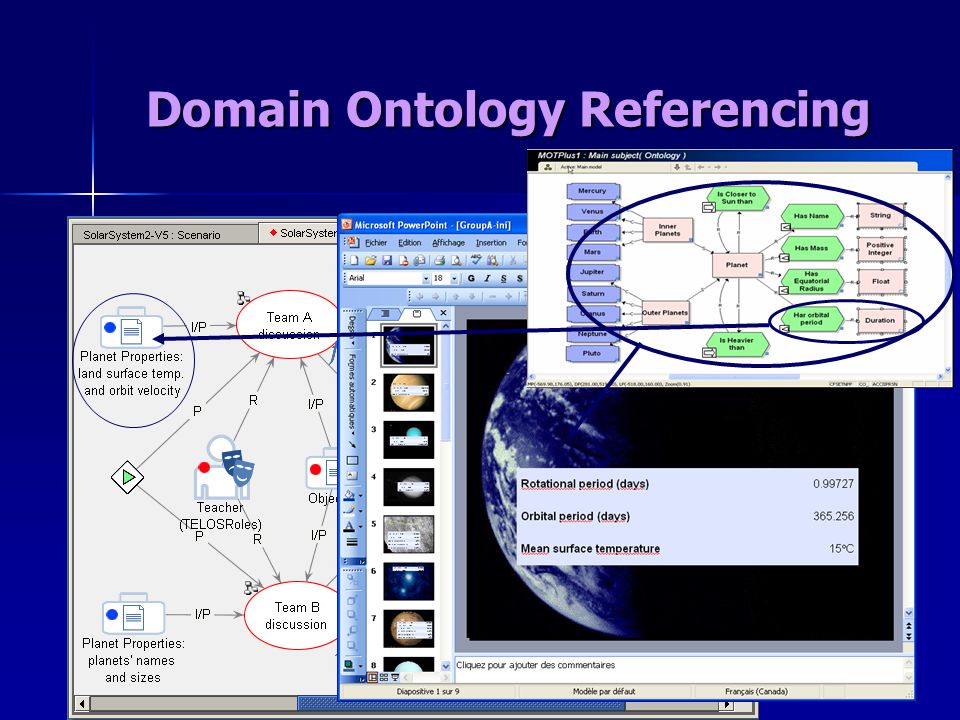Click resource icon for land surface temp. properties

pos(132,328)
